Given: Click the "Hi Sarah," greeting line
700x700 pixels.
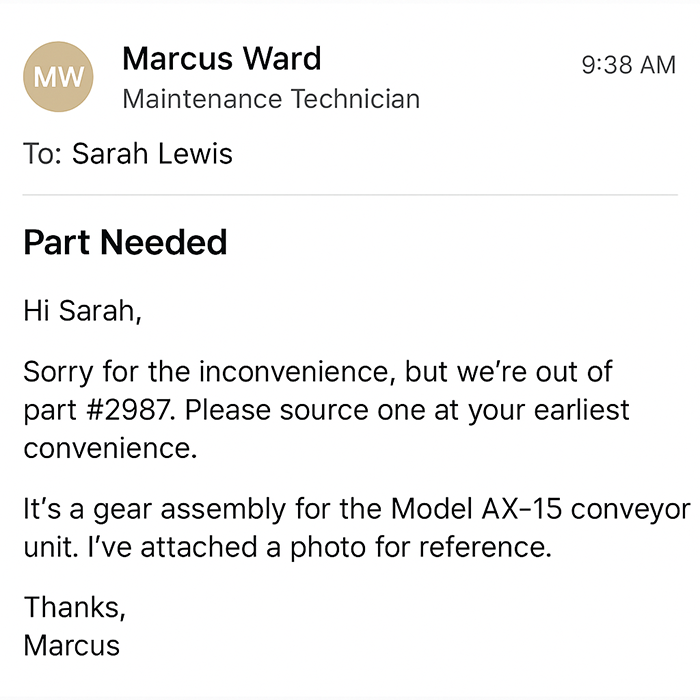Looking at the screenshot, I should pos(83,310).
